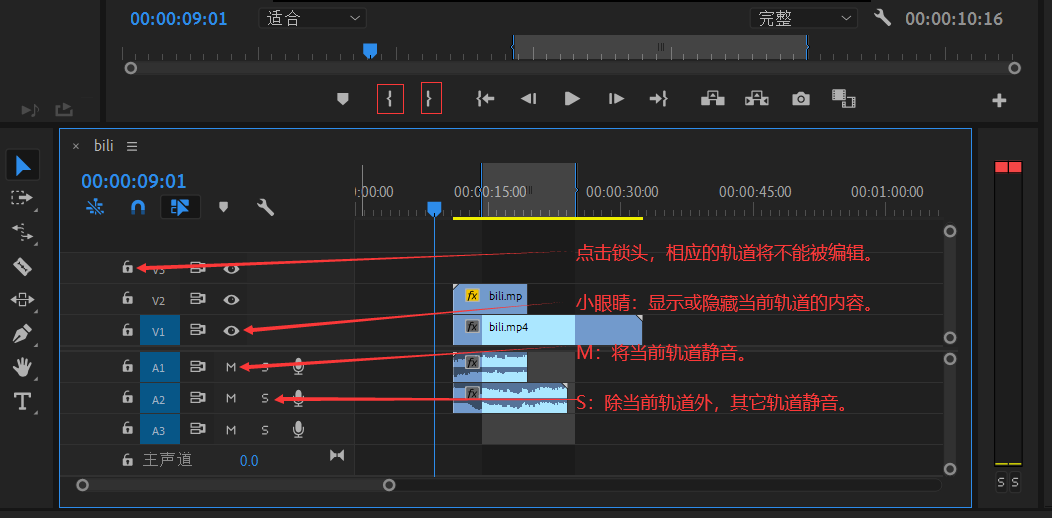
Task: Select the audio clip on A2
Action: tap(511, 398)
